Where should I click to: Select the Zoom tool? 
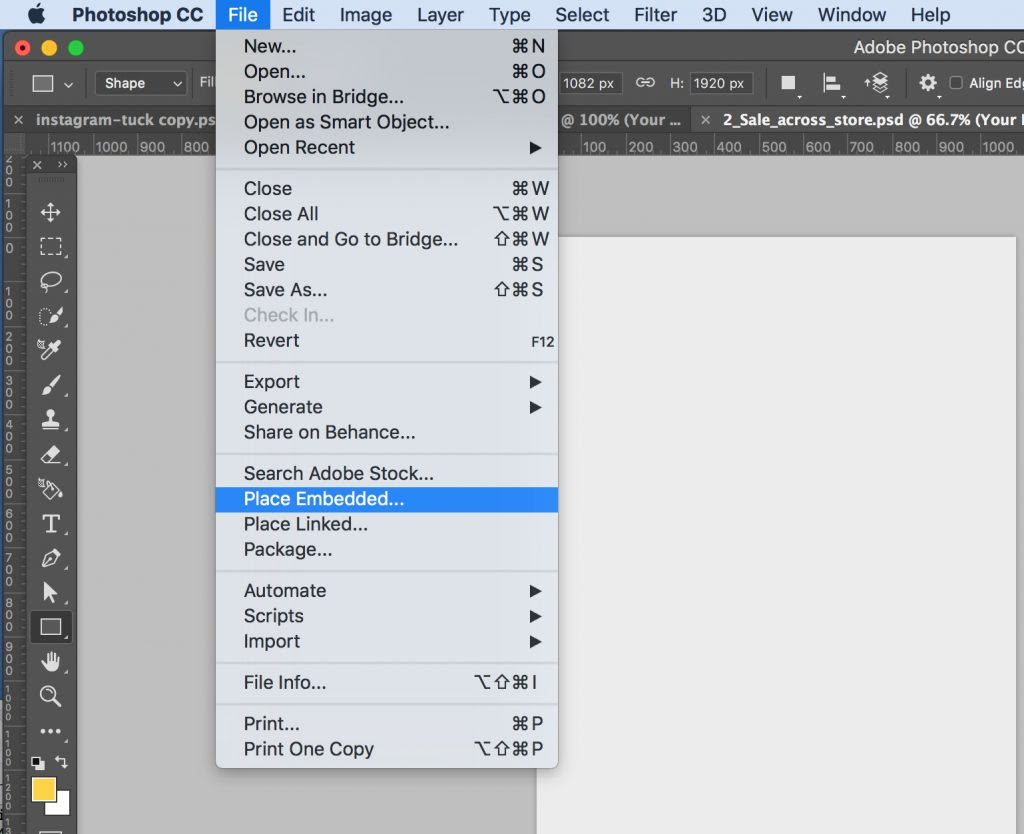click(x=50, y=696)
